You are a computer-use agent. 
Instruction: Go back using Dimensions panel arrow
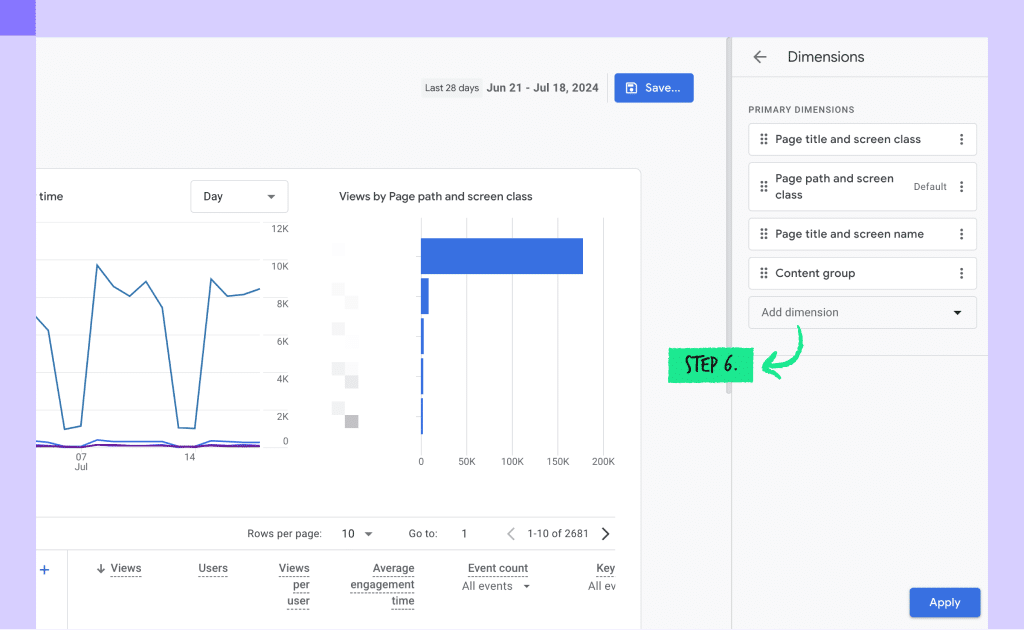(x=760, y=57)
